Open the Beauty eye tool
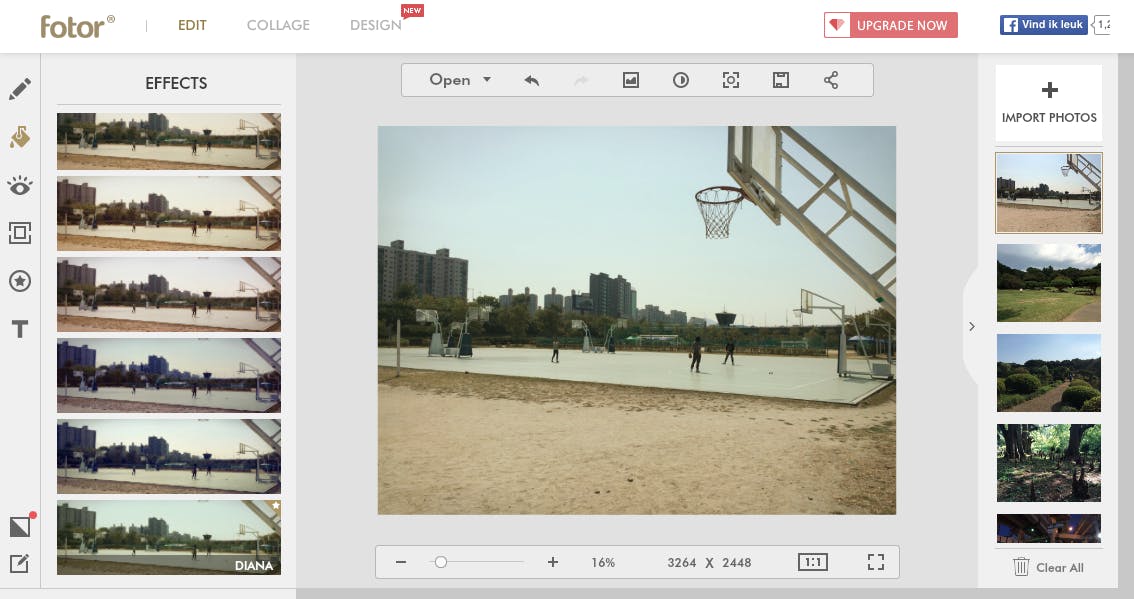The height and width of the screenshot is (599, 1134). [x=20, y=185]
